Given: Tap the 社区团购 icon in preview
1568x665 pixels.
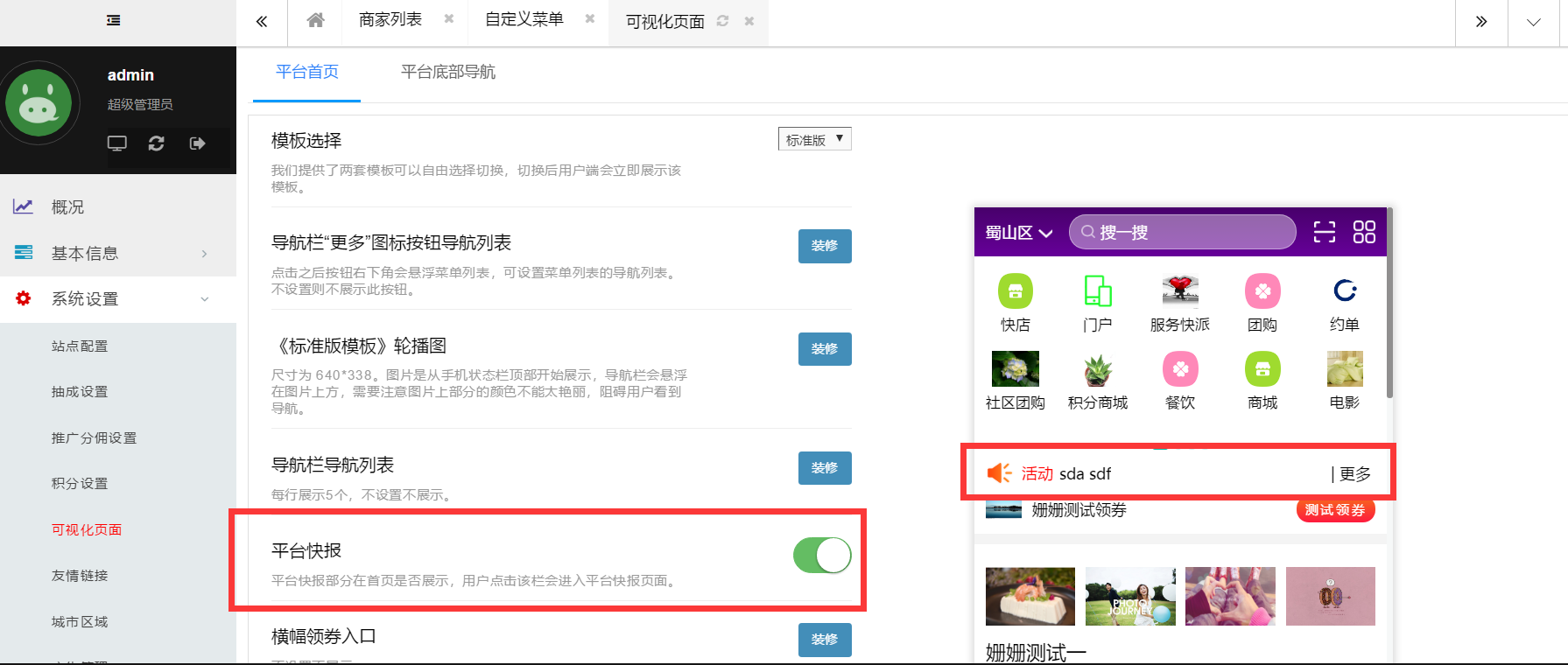Looking at the screenshot, I should pyautogui.click(x=1016, y=368).
